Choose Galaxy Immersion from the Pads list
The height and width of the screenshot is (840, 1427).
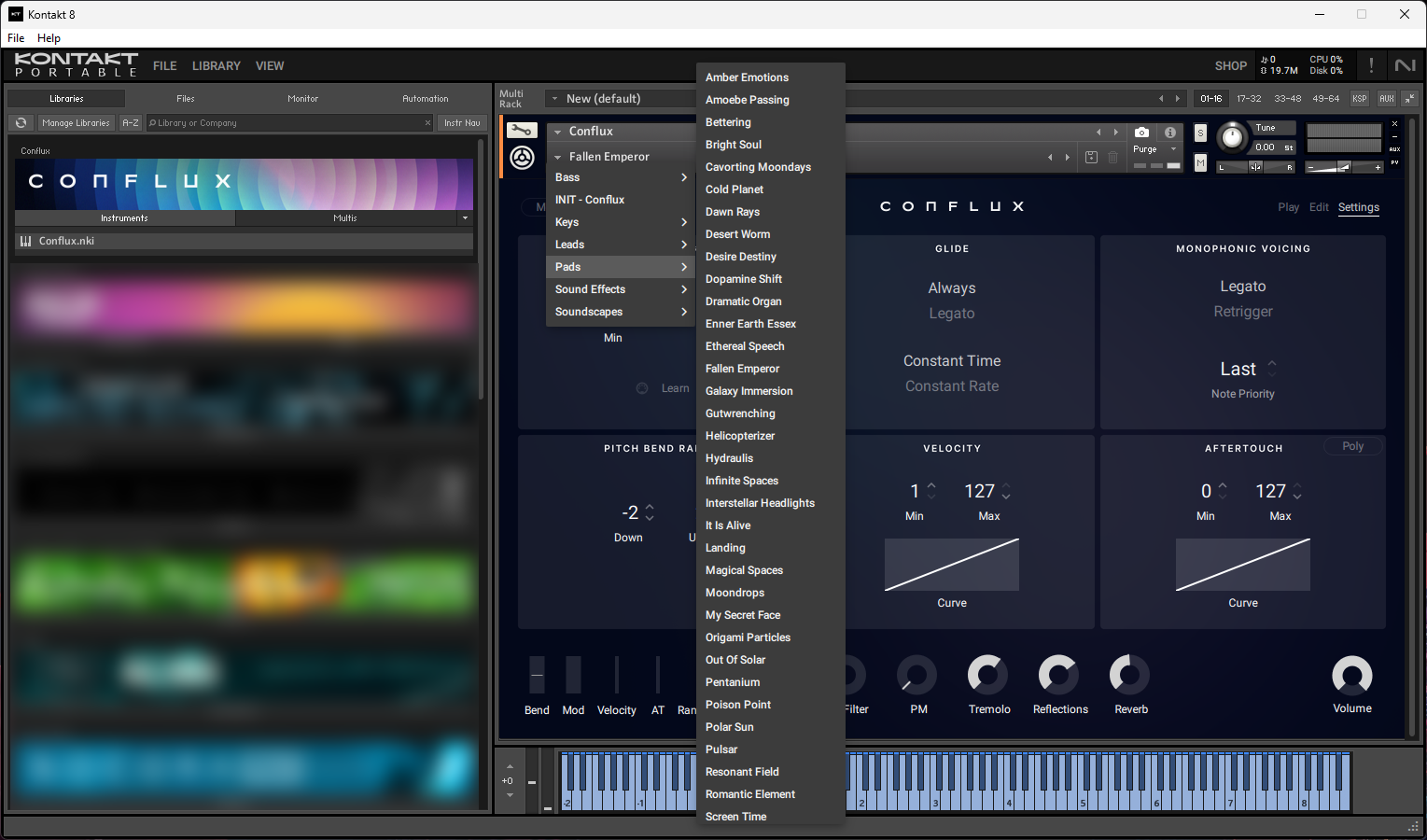click(771, 391)
